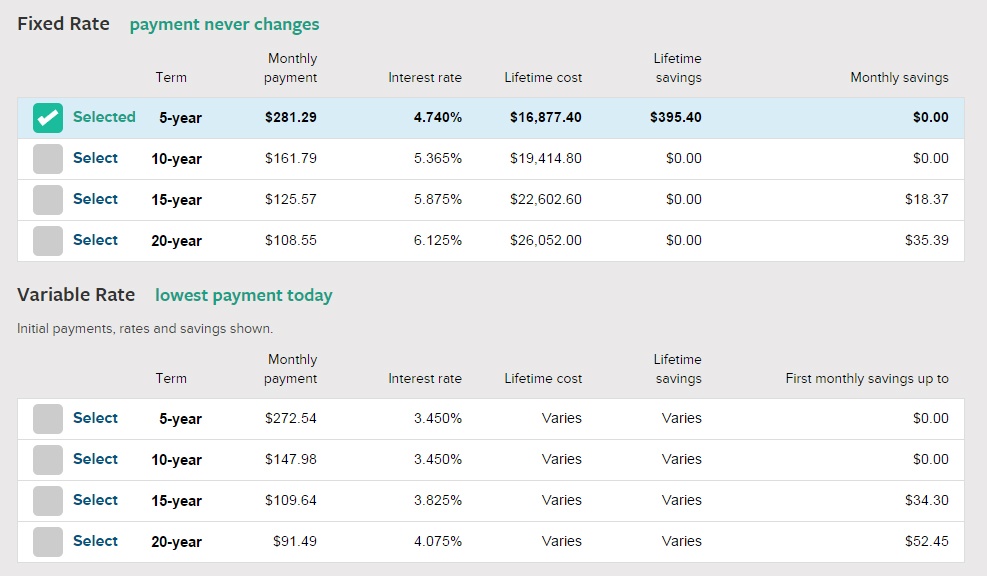The height and width of the screenshot is (576, 987).
Task: Check the 10-year fixed rate checkbox
Action: point(48,159)
